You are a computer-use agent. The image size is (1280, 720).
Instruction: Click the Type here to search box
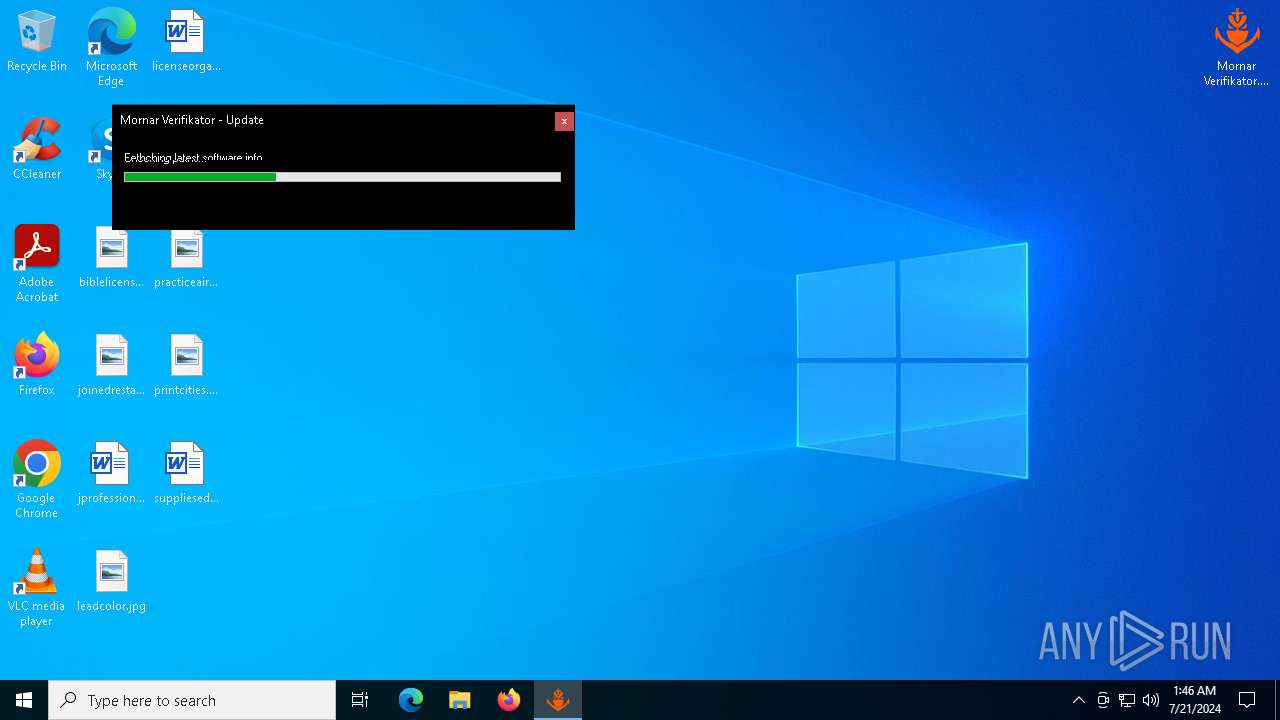[192, 700]
